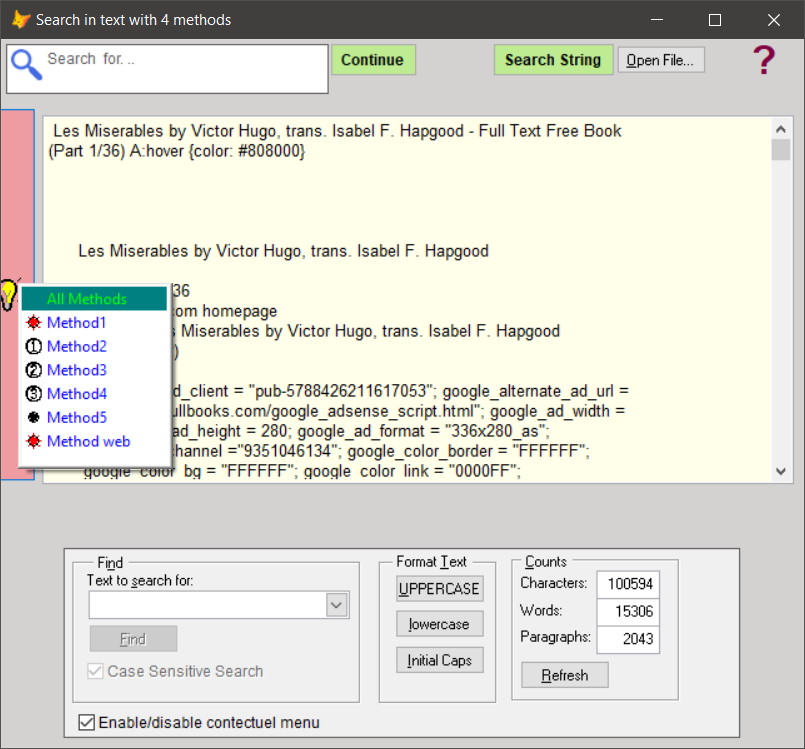Click the yellow lightbulb icon
The image size is (805, 749).
coord(8,295)
